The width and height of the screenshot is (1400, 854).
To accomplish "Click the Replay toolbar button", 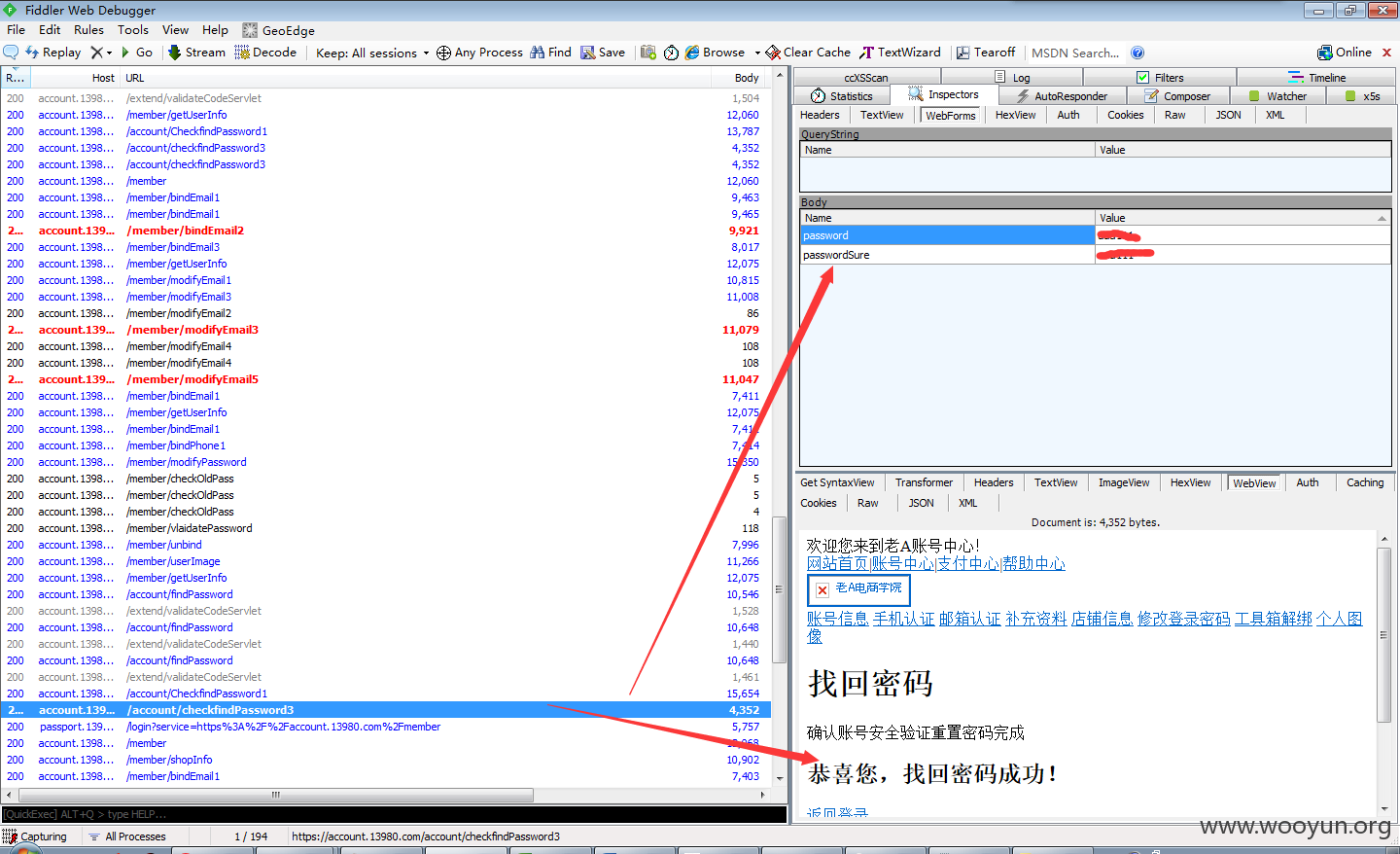I will click(53, 53).
